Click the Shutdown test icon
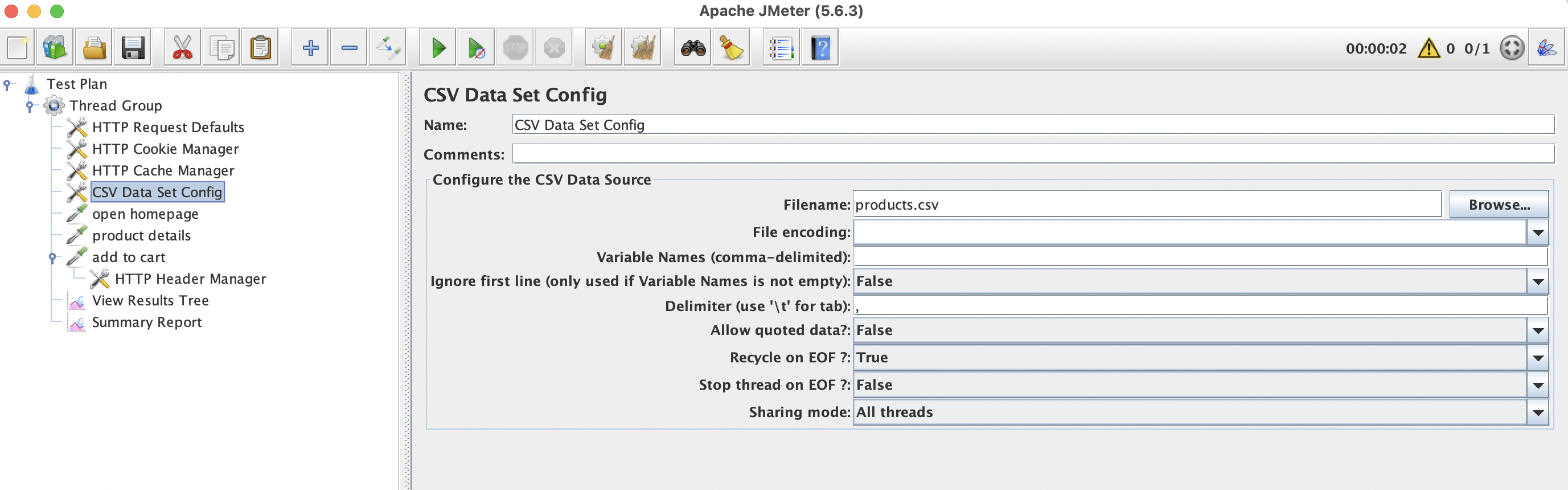The height and width of the screenshot is (490, 1568). coord(554,47)
